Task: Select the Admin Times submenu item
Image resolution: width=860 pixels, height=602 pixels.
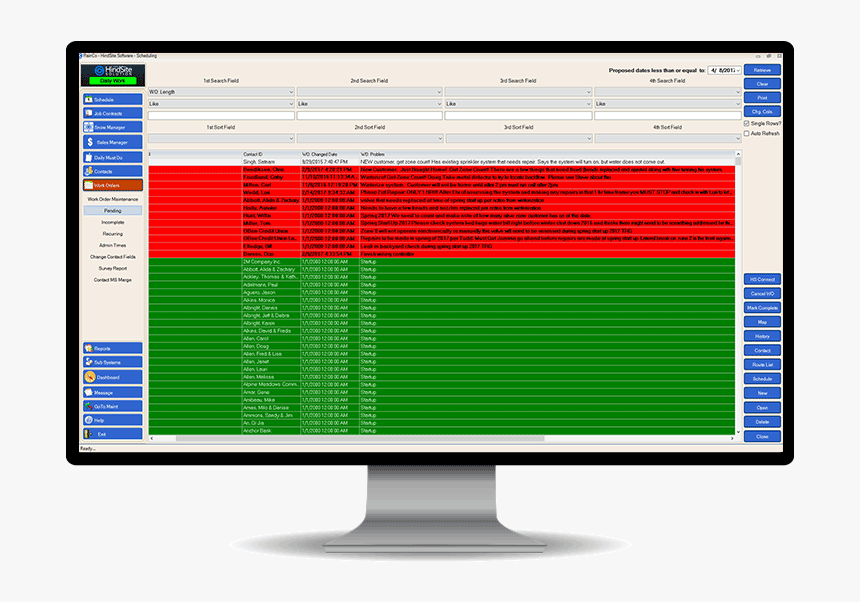Action: 113,245
